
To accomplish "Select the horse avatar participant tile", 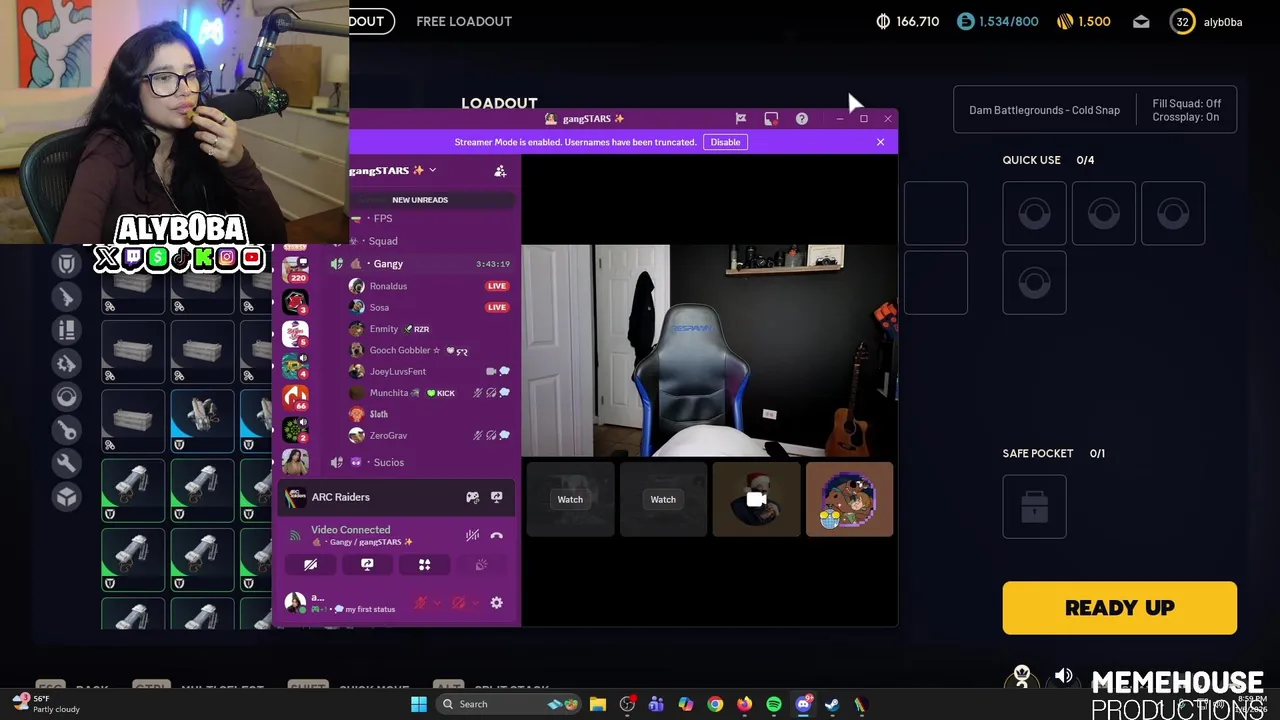I will coord(849,499).
